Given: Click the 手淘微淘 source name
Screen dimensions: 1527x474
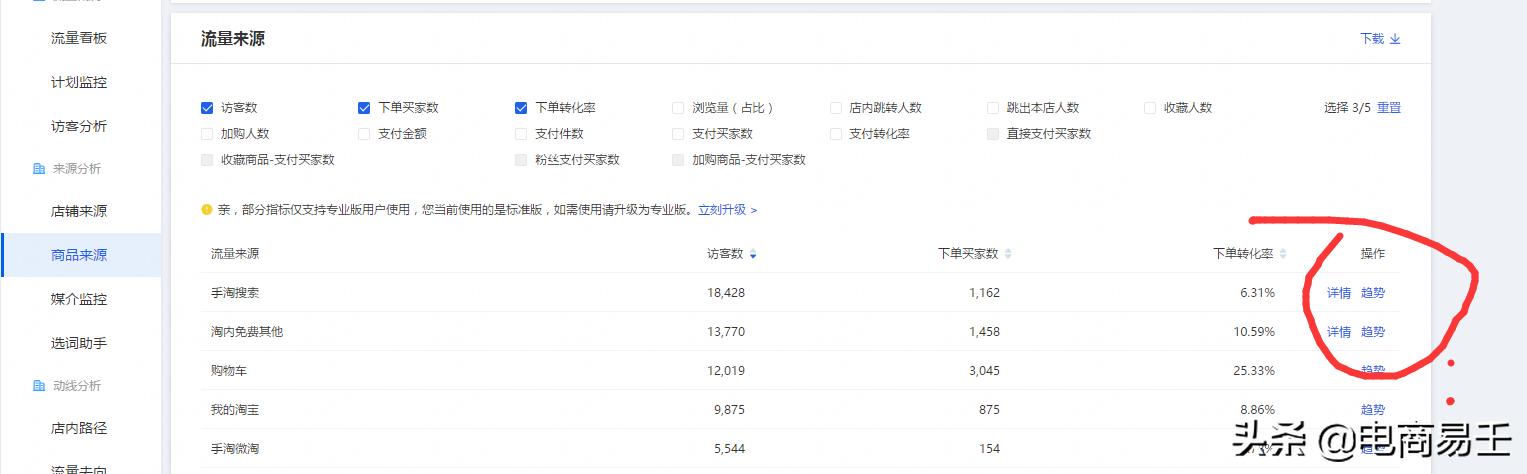Looking at the screenshot, I should coord(235,449).
